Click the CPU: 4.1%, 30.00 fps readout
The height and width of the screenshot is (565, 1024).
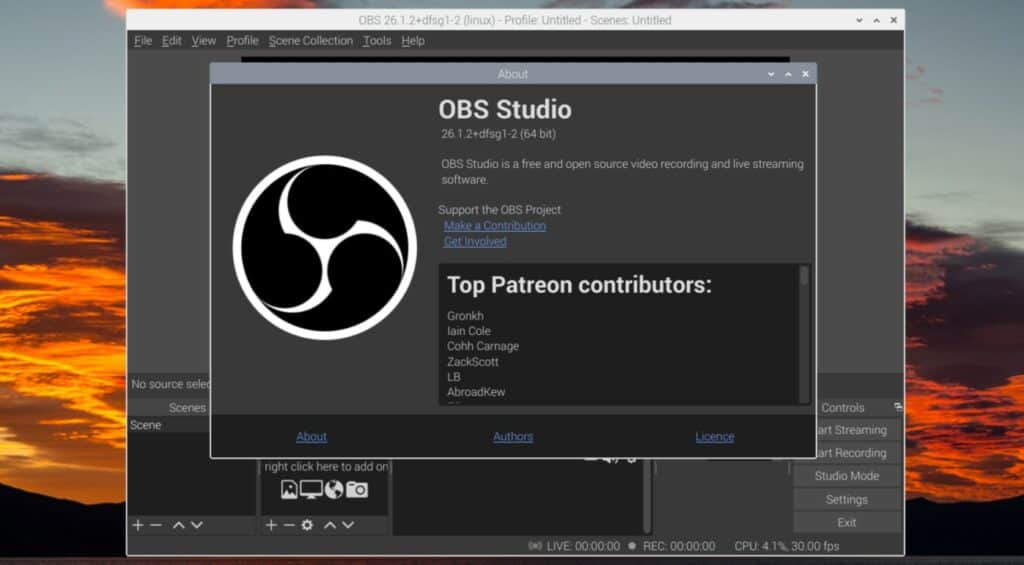pos(786,546)
